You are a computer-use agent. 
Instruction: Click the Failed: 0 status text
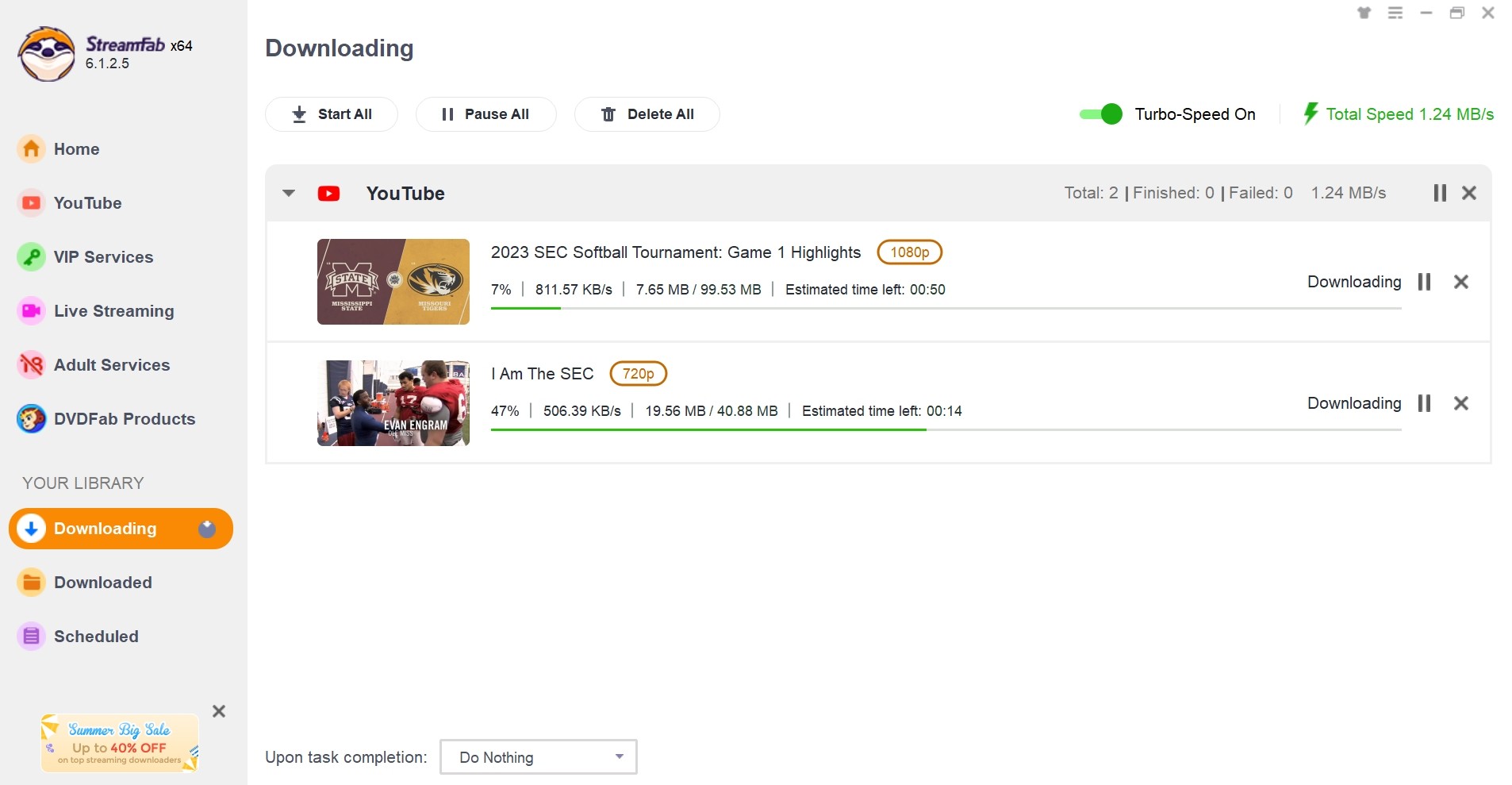click(x=1261, y=193)
